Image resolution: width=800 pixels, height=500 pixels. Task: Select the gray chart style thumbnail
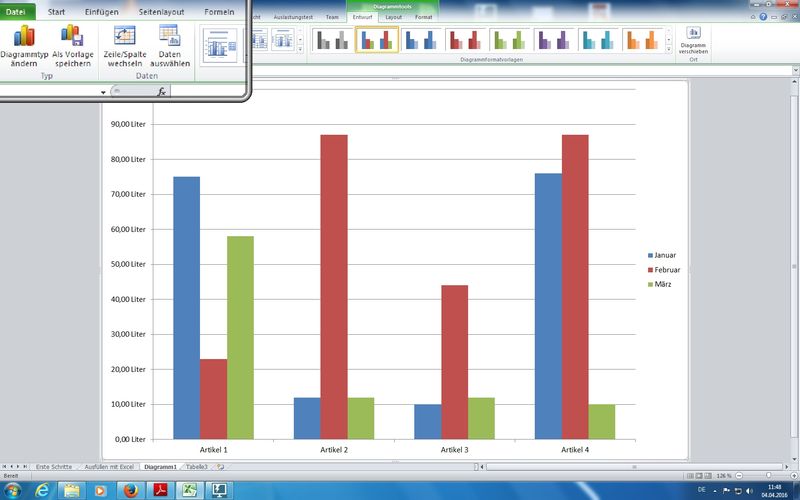pos(332,40)
